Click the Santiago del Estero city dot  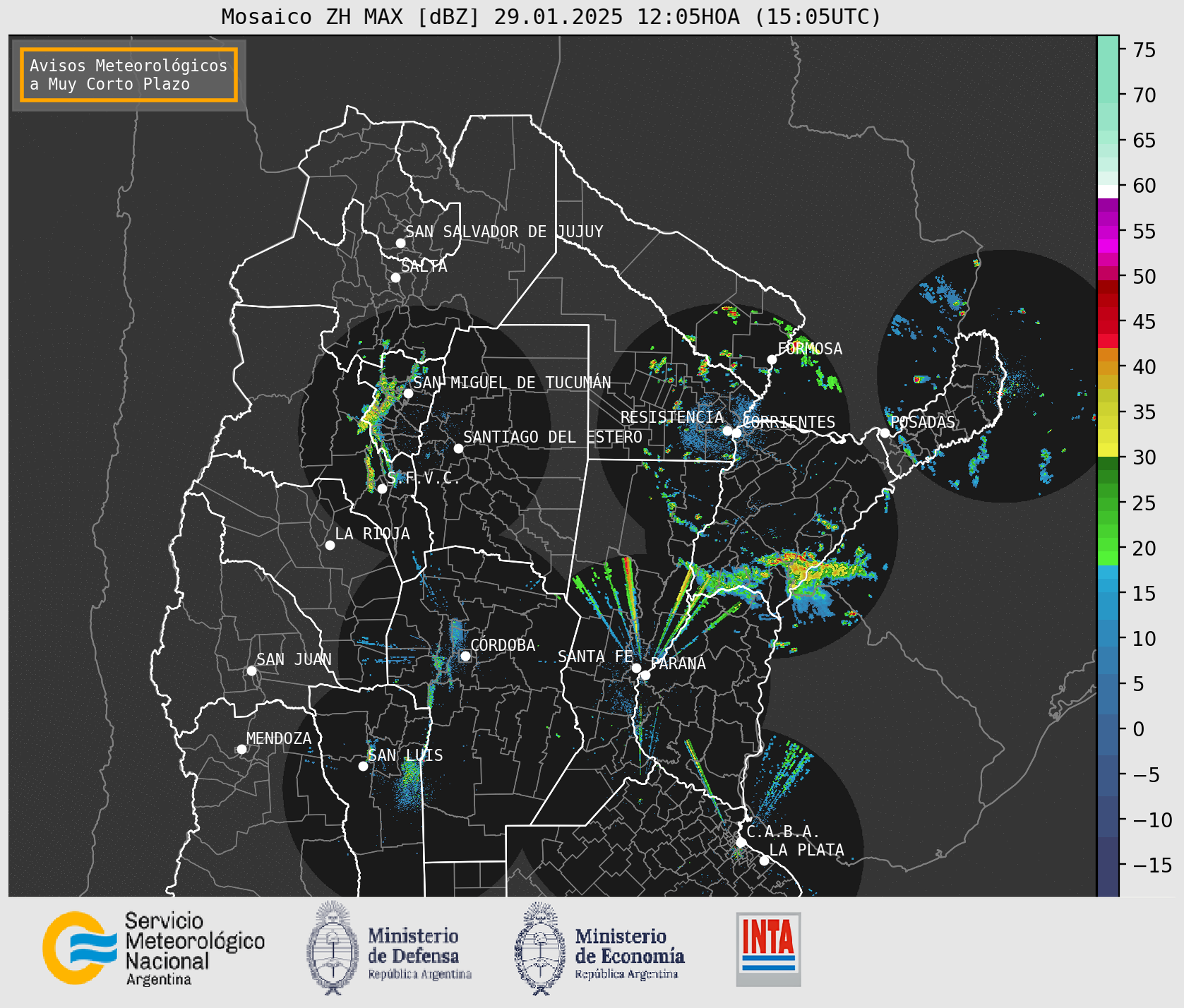tap(458, 448)
